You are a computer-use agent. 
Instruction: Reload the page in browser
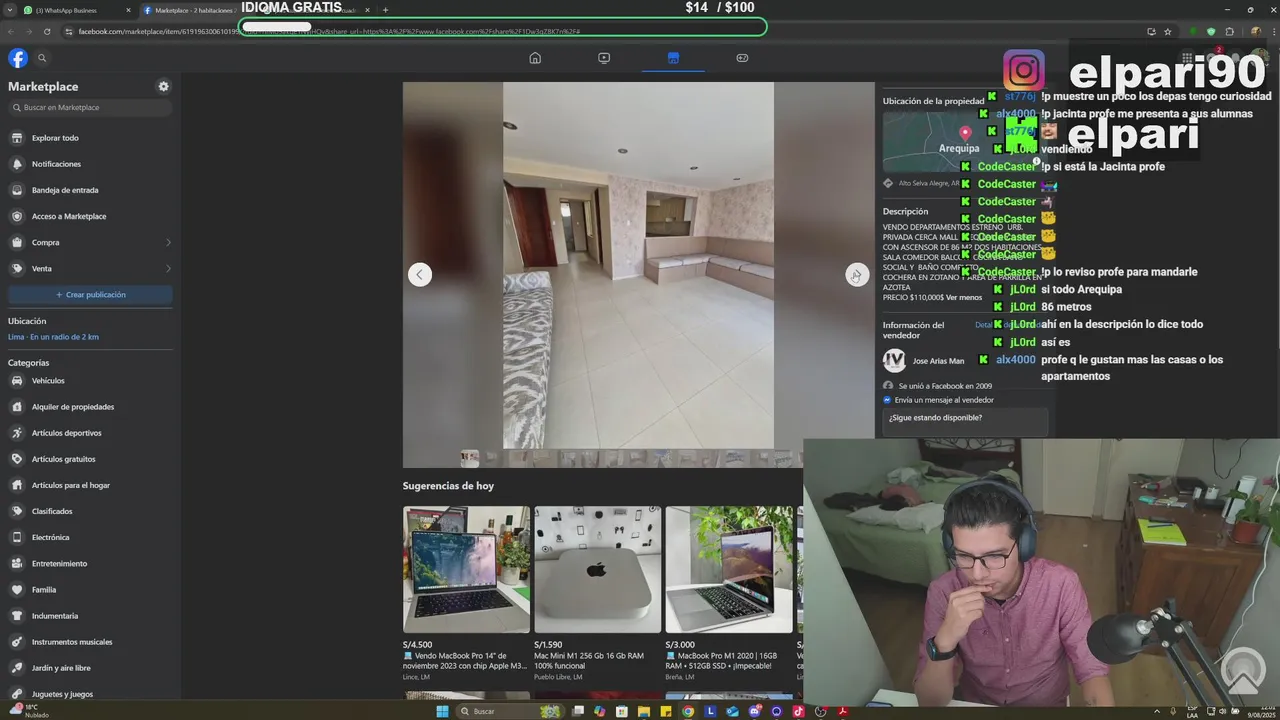[47, 31]
